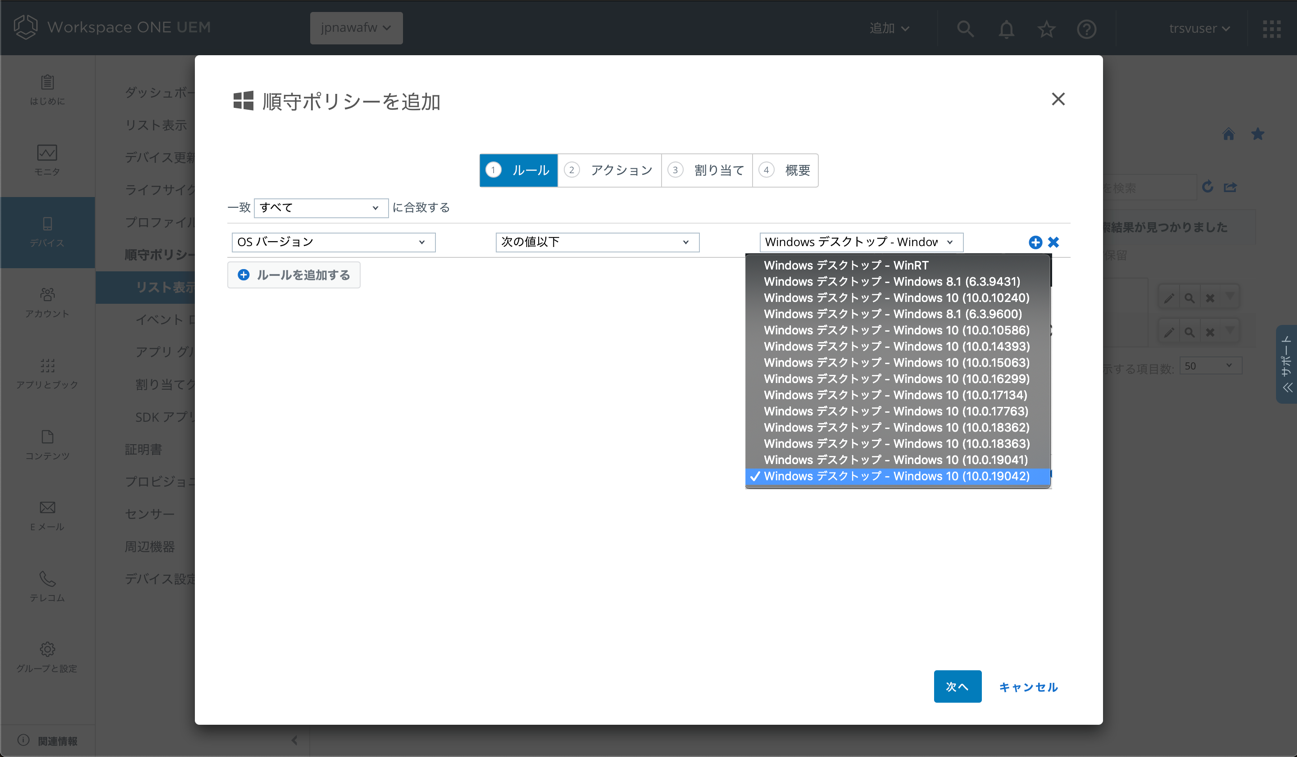
Task: Collapse sidebar with the left chevron
Action: pos(294,741)
